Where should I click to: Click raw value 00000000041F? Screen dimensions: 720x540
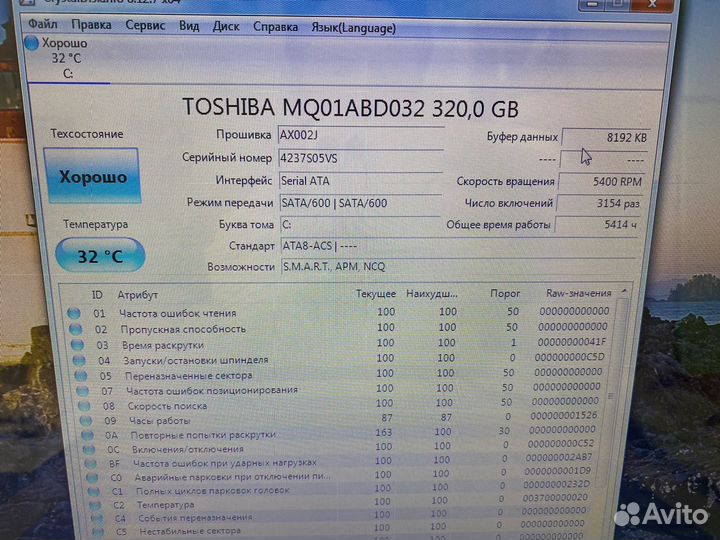pos(572,342)
